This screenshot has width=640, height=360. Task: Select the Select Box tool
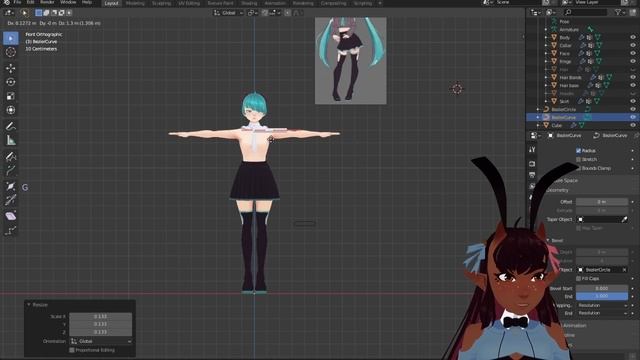(x=11, y=38)
